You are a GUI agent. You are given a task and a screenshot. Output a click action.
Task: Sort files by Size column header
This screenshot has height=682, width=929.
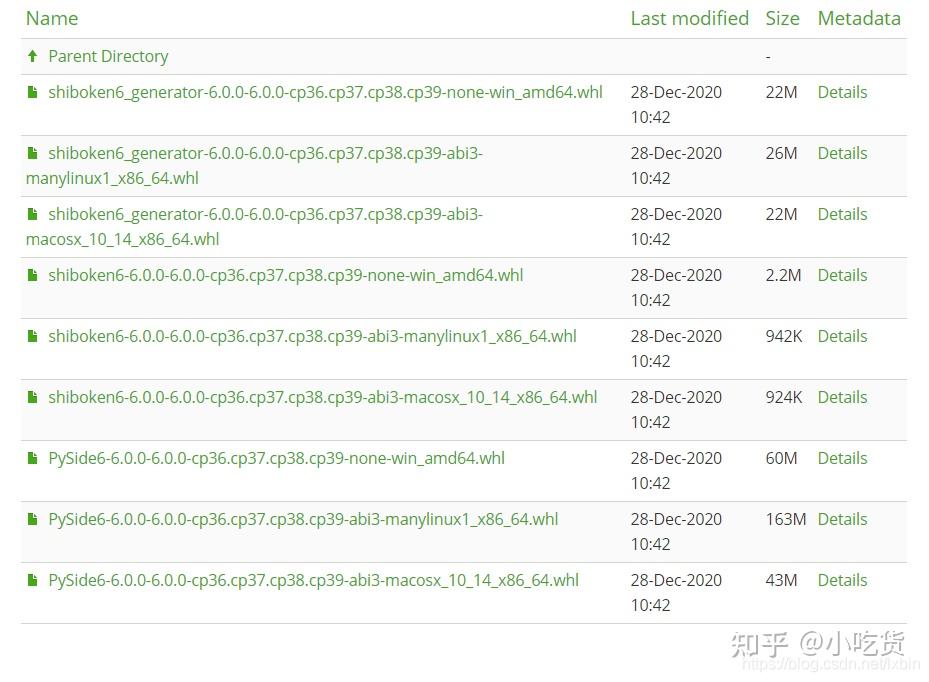[x=782, y=18]
